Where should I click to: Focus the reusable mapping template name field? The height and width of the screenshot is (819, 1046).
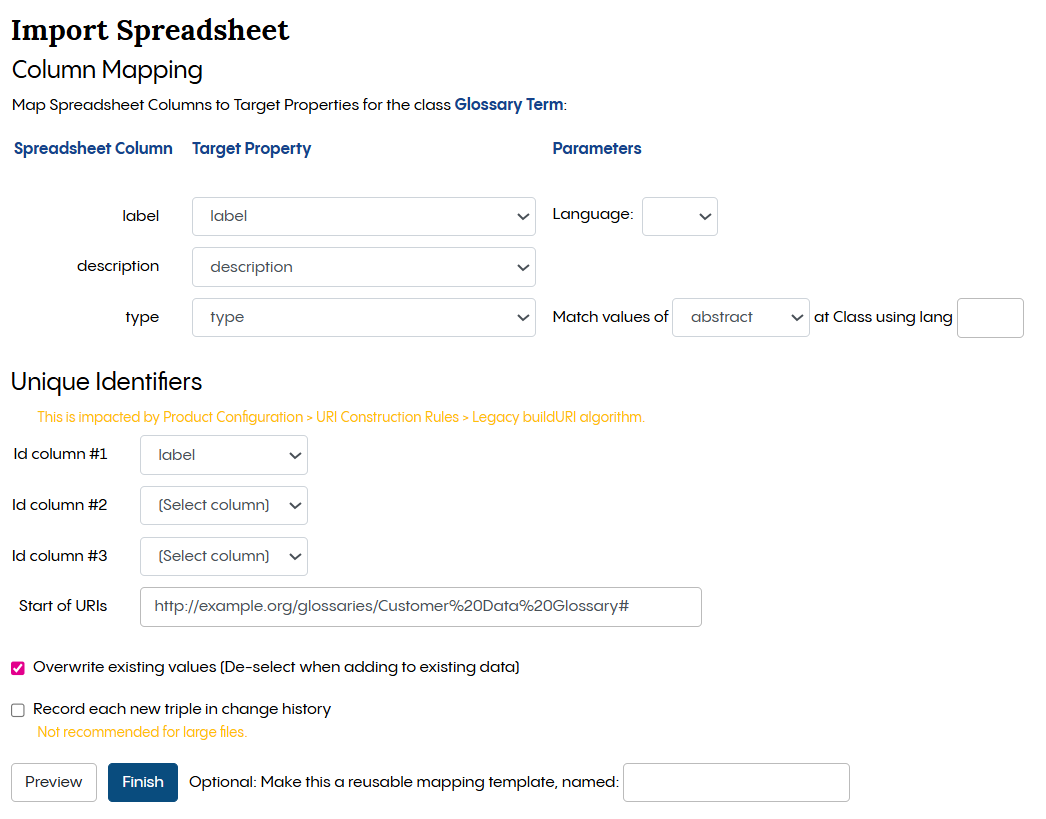click(736, 782)
